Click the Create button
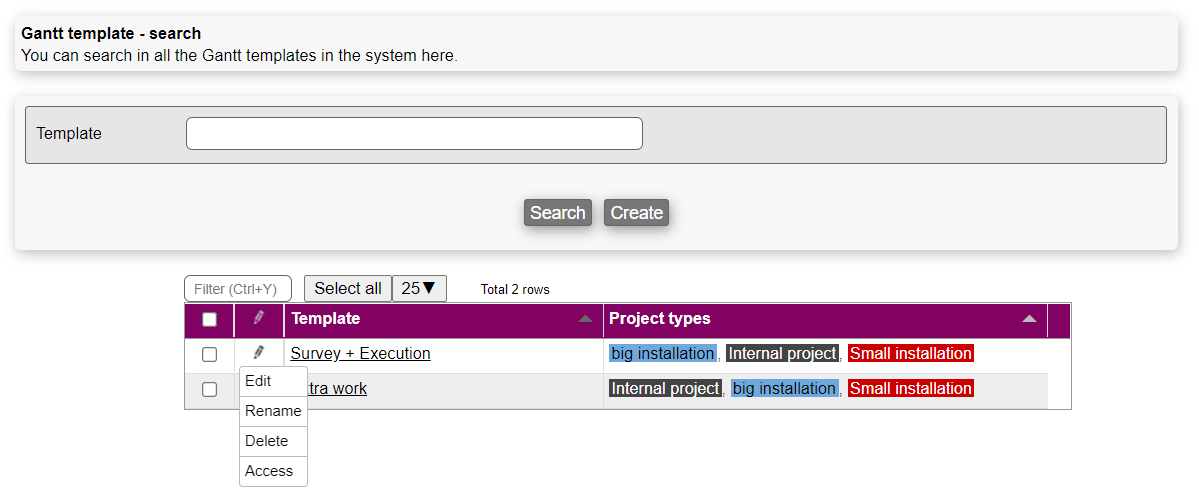This screenshot has height=496, width=1199. (636, 212)
